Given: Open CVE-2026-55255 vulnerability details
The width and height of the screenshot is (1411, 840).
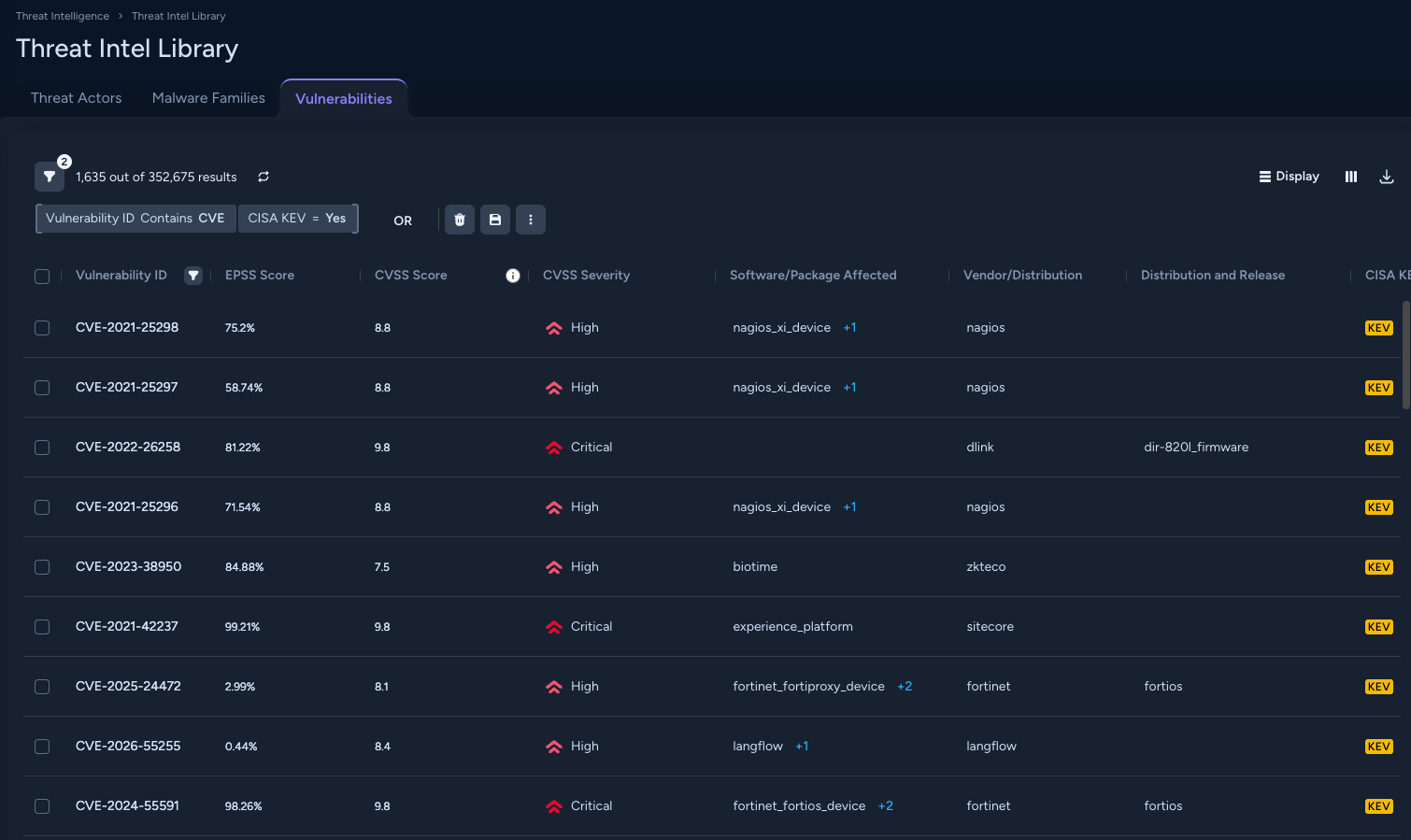Looking at the screenshot, I should tap(128, 747).
